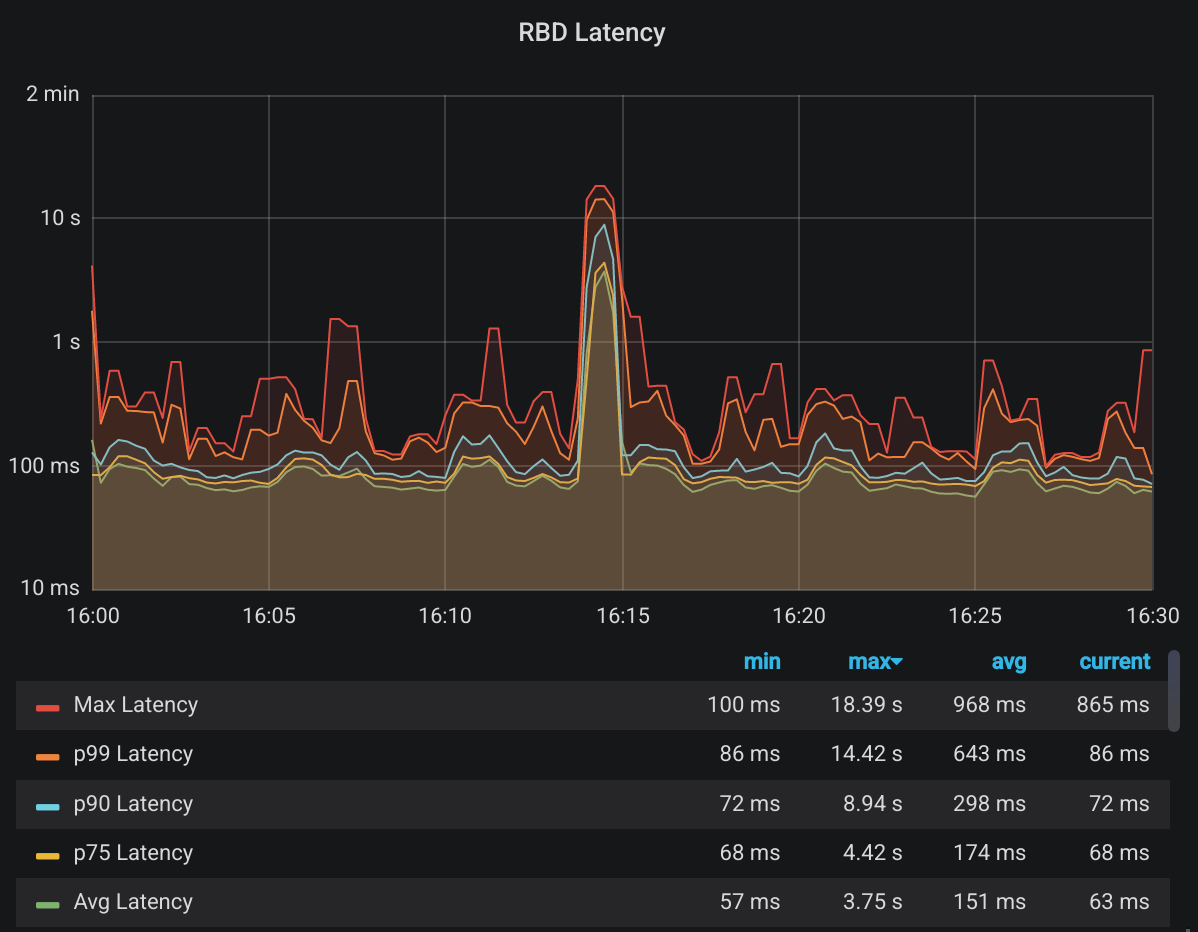Click the legend vertical scrollbar

(1174, 691)
